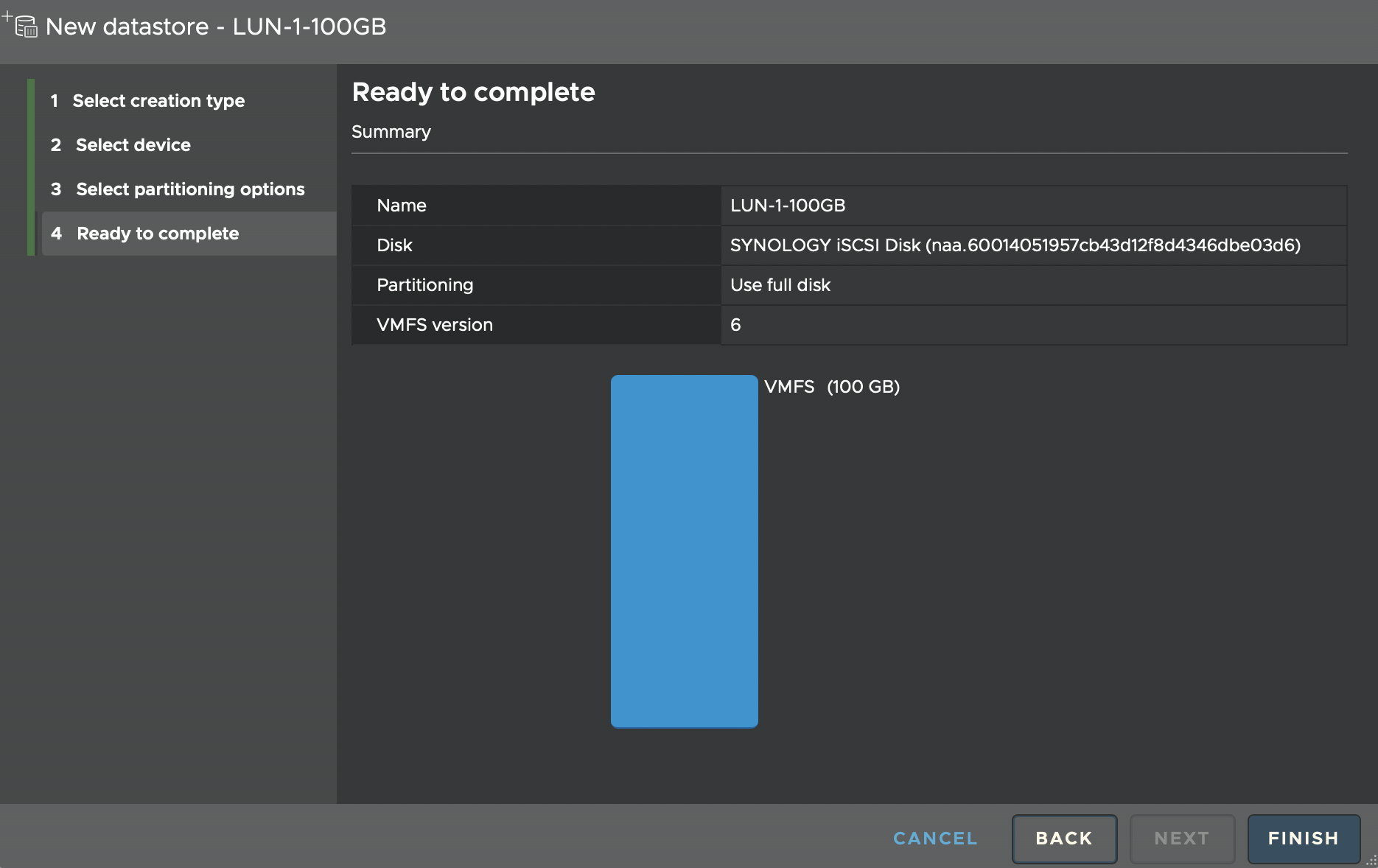Click the Summary section heading
Screen dimensions: 1378x868
click(x=391, y=131)
